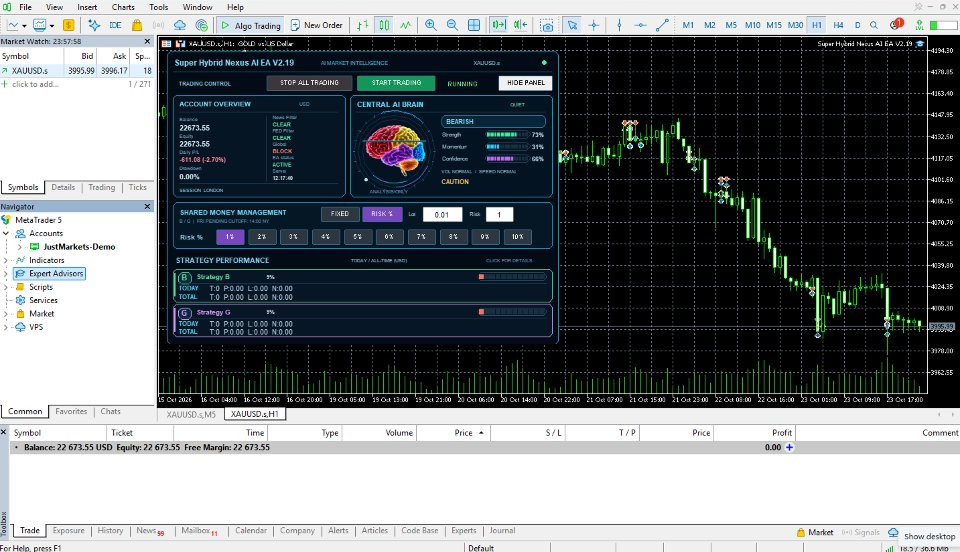Image resolution: width=960 pixels, height=552 pixels.
Task: Click the Lot input field showing 0.01
Action: (x=442, y=215)
